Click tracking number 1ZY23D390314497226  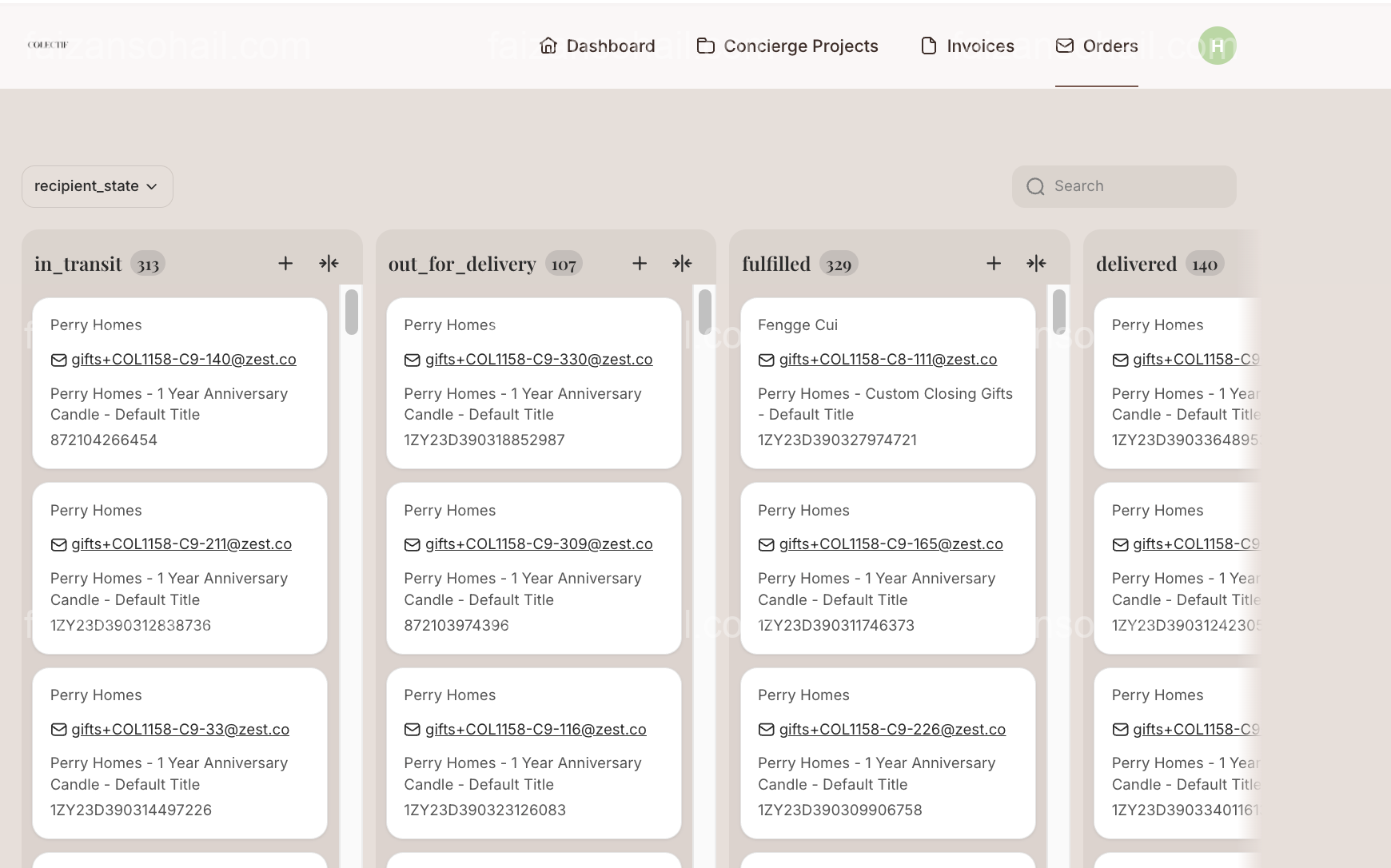coord(131,810)
